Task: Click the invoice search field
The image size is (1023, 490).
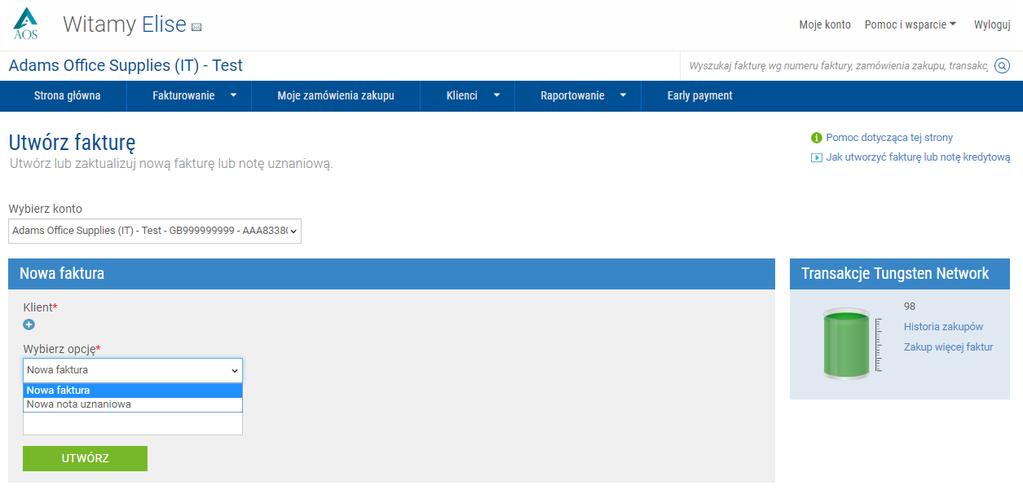Action: [838, 65]
